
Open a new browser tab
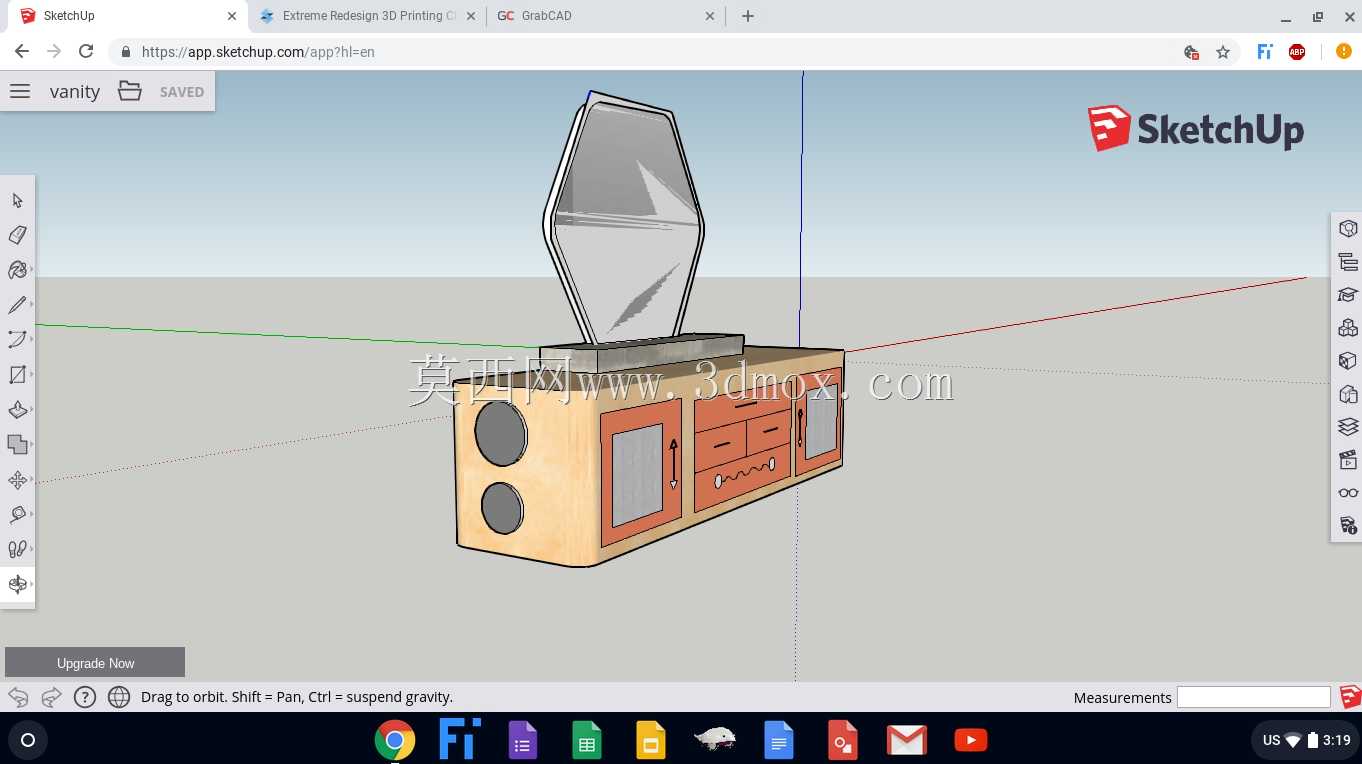click(748, 16)
